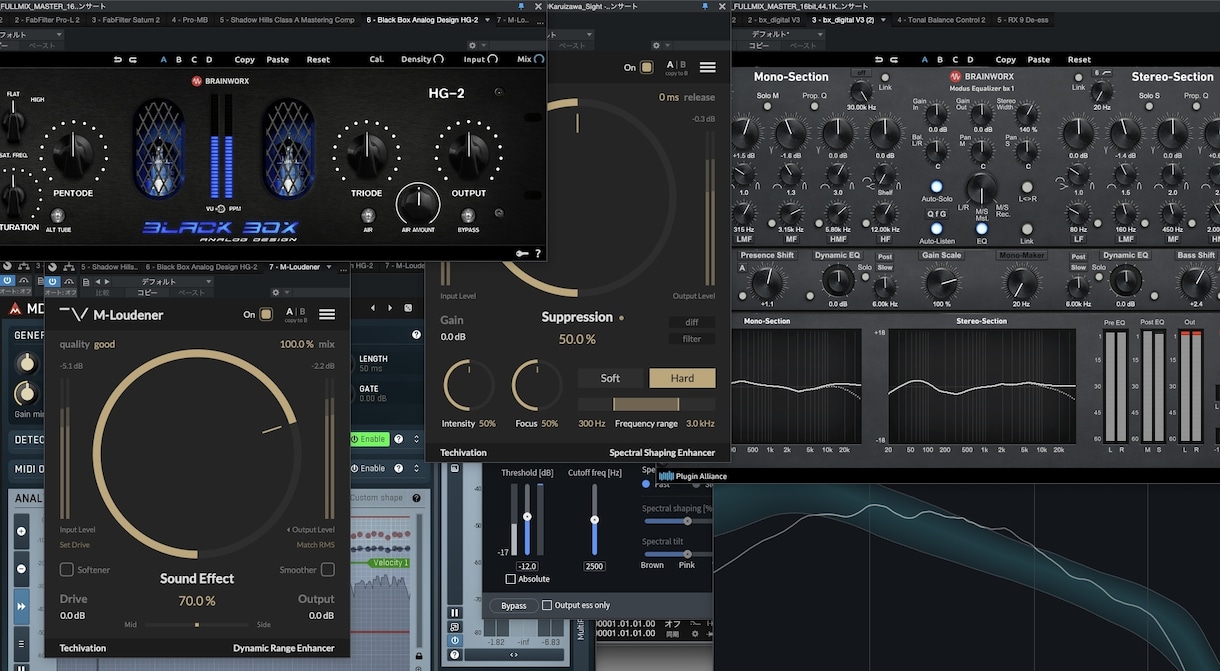Click the help icon next to Custom shape
Viewport: 1220px width, 671px height.
click(x=416, y=498)
